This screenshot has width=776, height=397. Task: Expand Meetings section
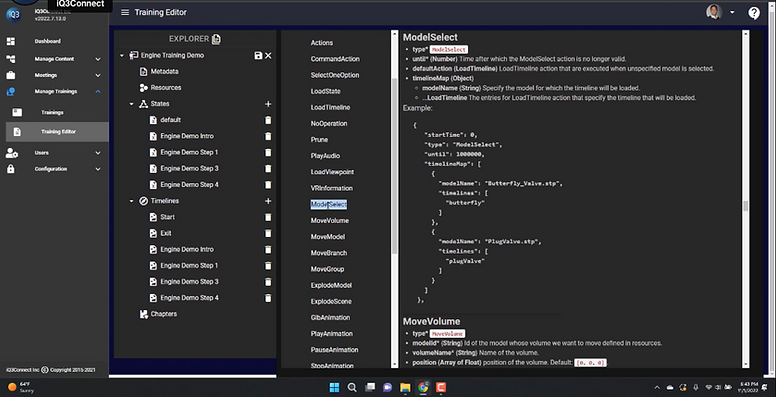(97, 75)
